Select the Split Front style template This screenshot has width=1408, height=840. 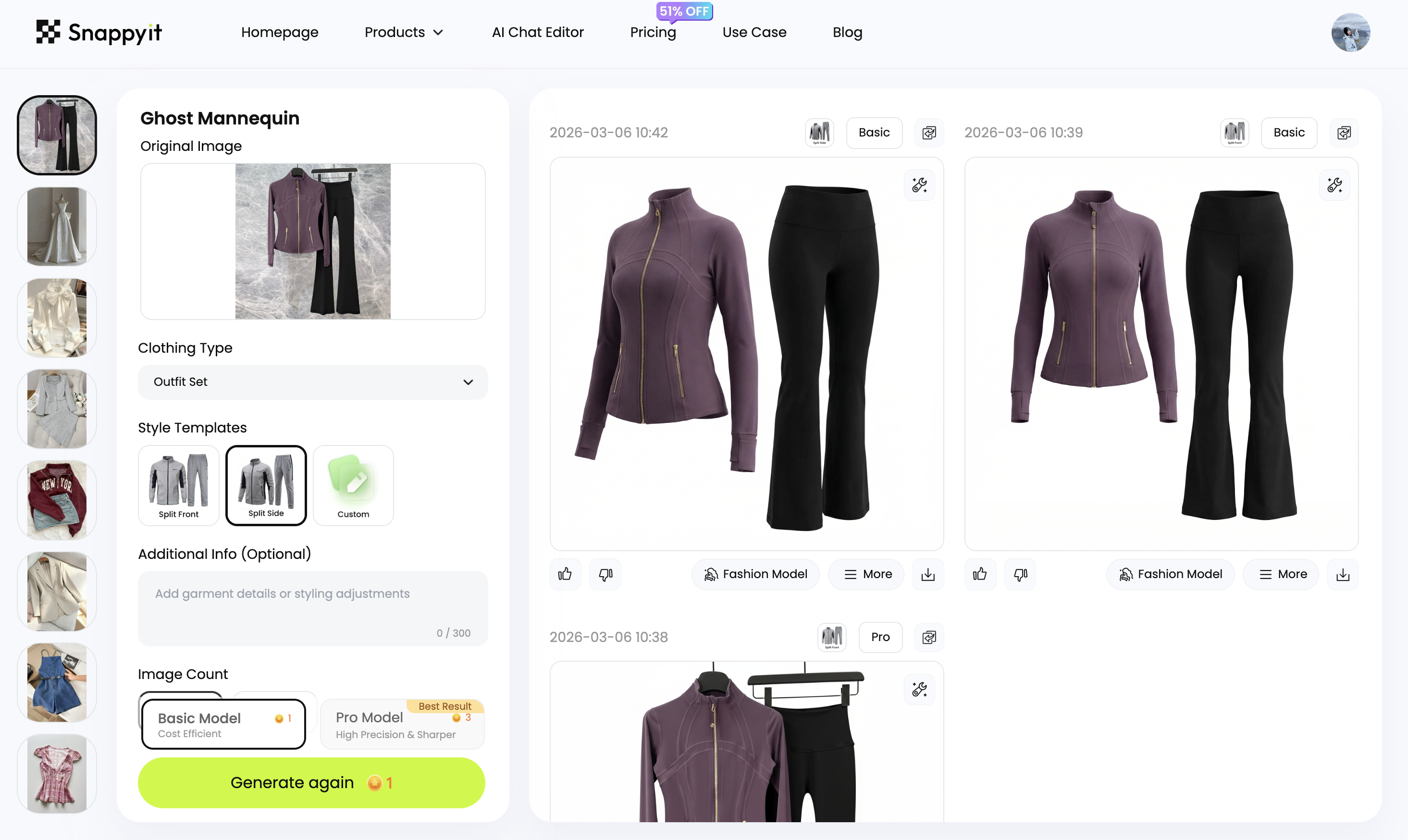point(179,486)
